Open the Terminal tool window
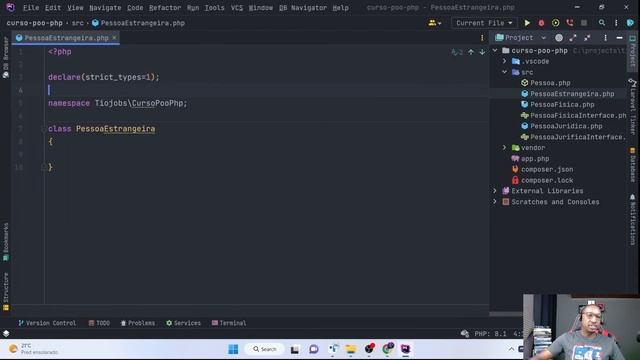The height and width of the screenshot is (360, 640). [x=229, y=323]
